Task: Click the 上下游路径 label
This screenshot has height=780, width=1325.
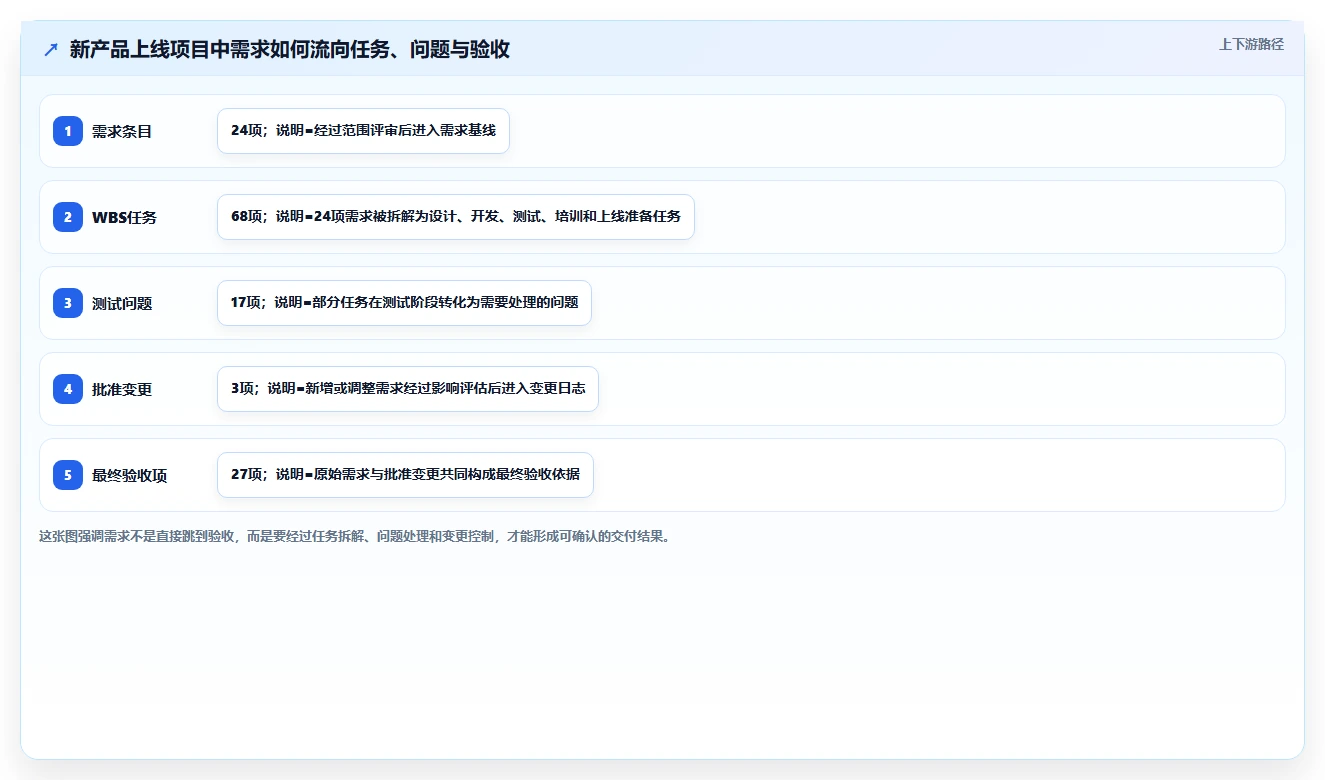Action: [x=1251, y=44]
